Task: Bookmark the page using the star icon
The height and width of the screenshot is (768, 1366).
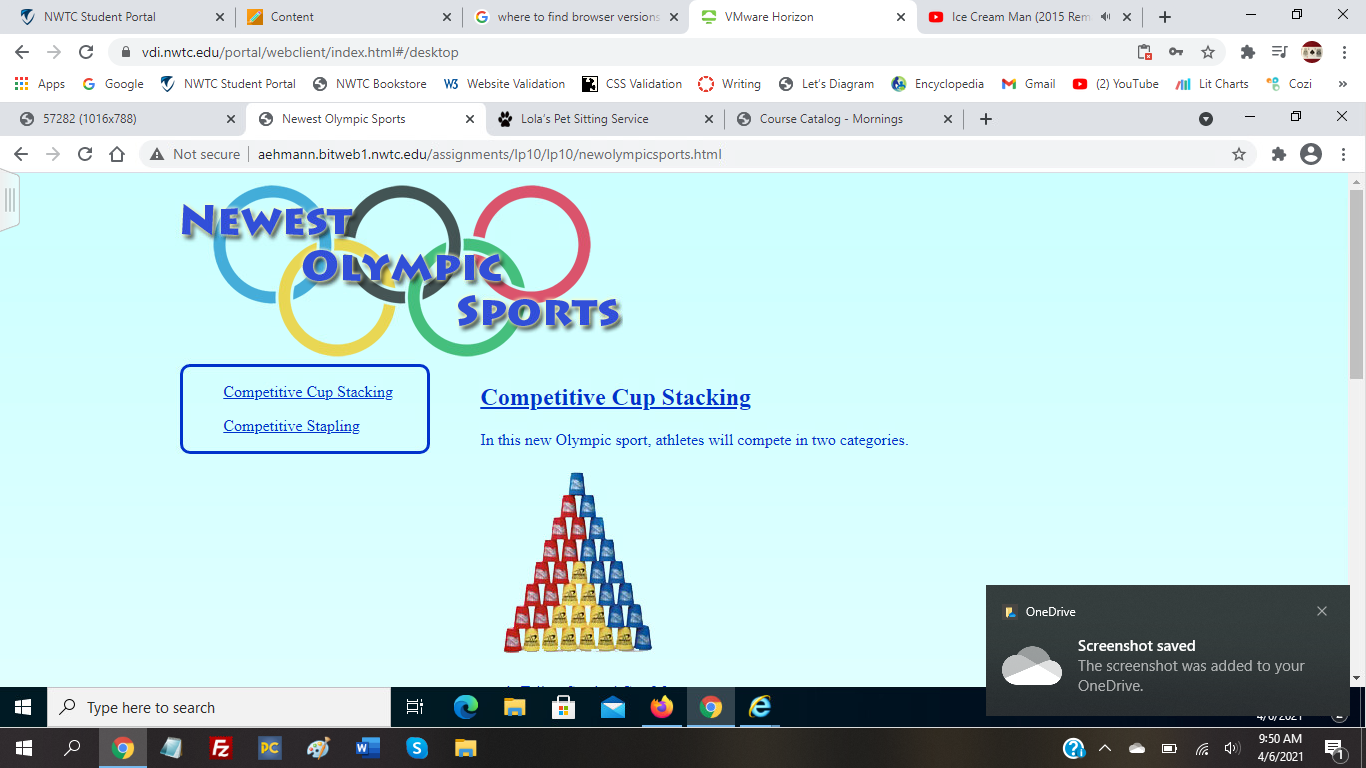Action: 1239,154
